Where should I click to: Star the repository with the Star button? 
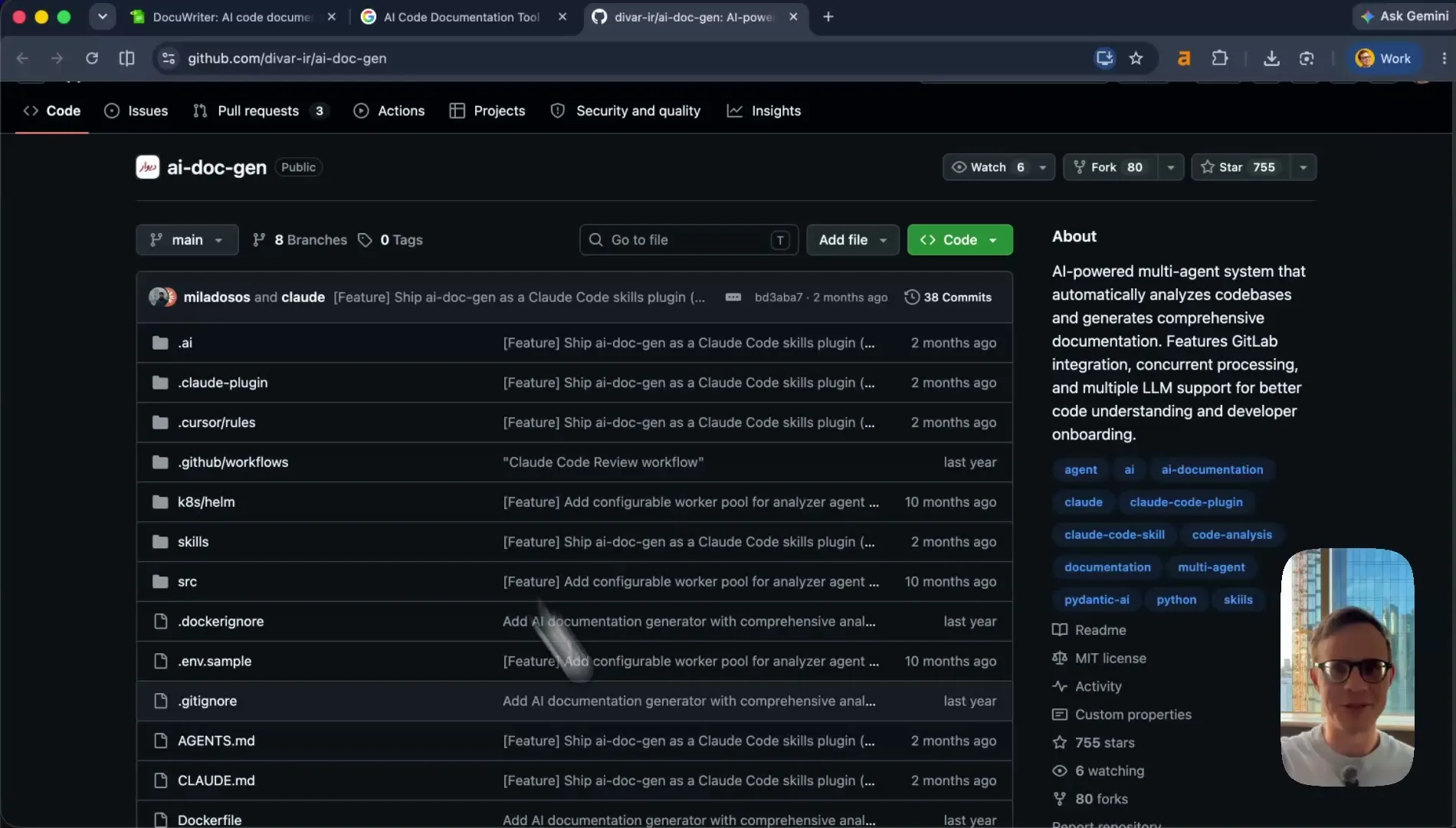pyautogui.click(x=1240, y=167)
